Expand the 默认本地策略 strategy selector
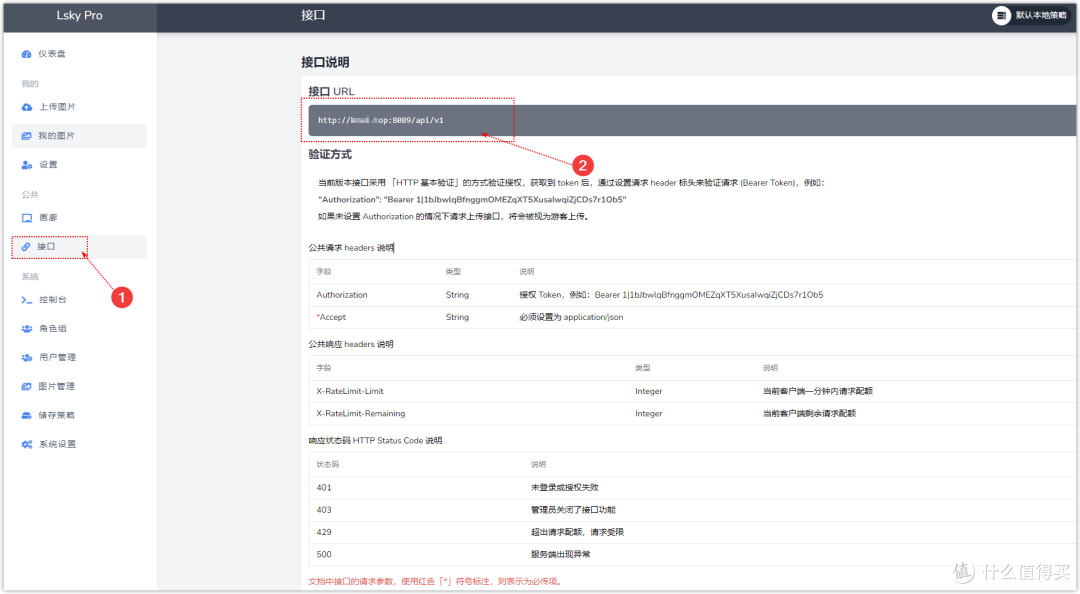 pyautogui.click(x=1030, y=15)
